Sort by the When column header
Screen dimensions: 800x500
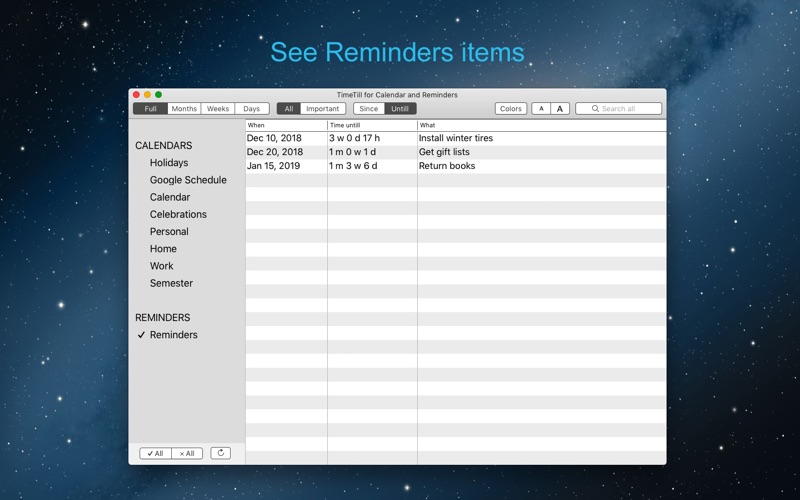[x=286, y=125]
